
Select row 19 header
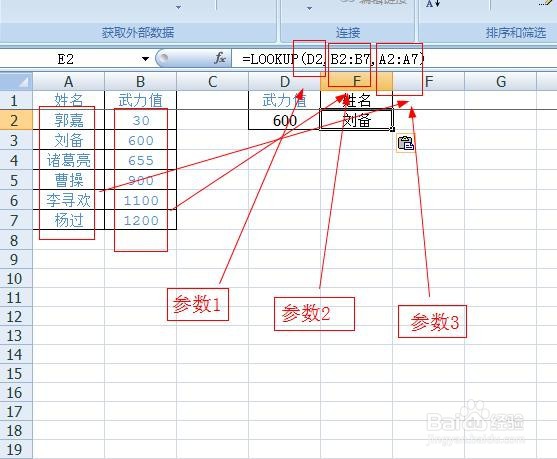(x=16, y=449)
